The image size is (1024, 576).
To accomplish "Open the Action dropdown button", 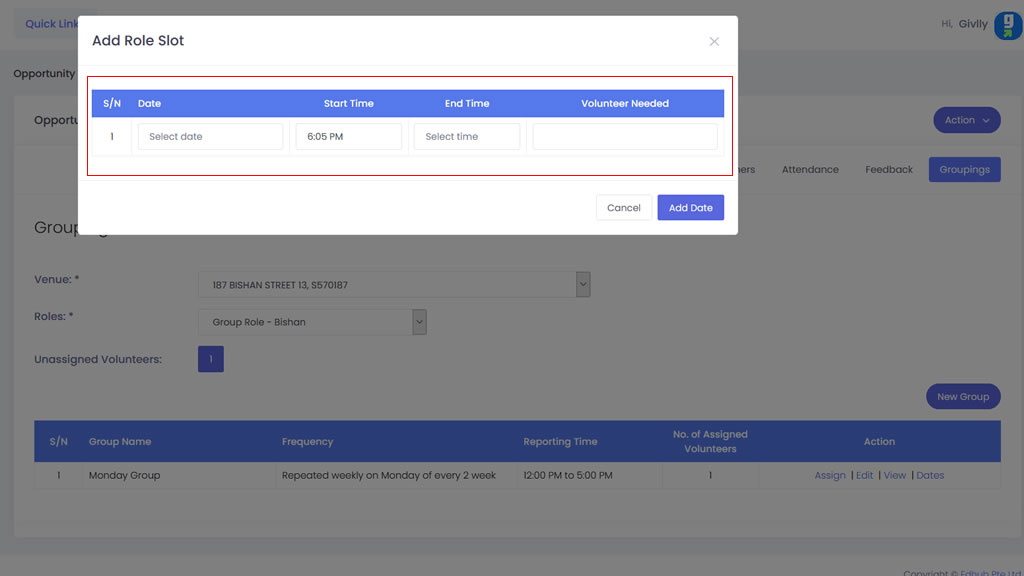I will (x=966, y=120).
